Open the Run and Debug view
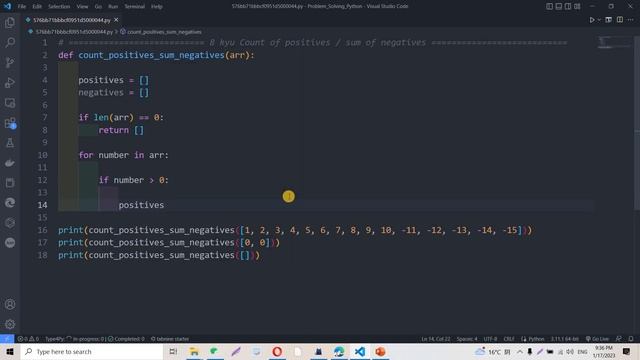The height and width of the screenshot is (360, 640). [10, 82]
